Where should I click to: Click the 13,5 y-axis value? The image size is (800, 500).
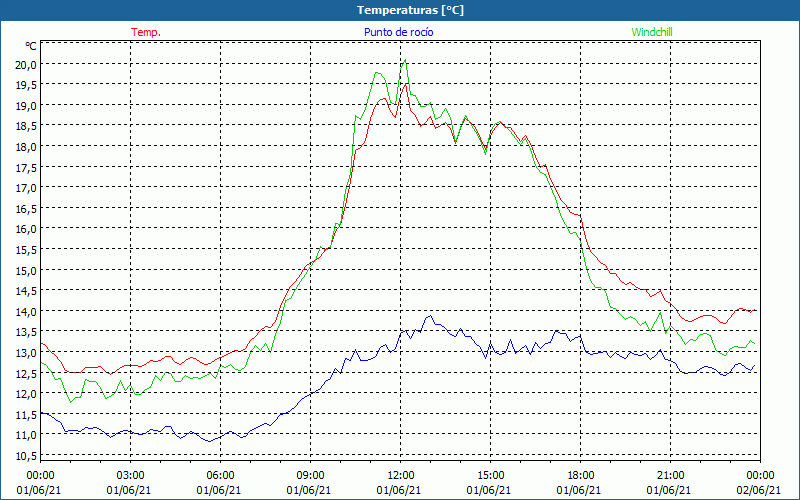click(27, 332)
